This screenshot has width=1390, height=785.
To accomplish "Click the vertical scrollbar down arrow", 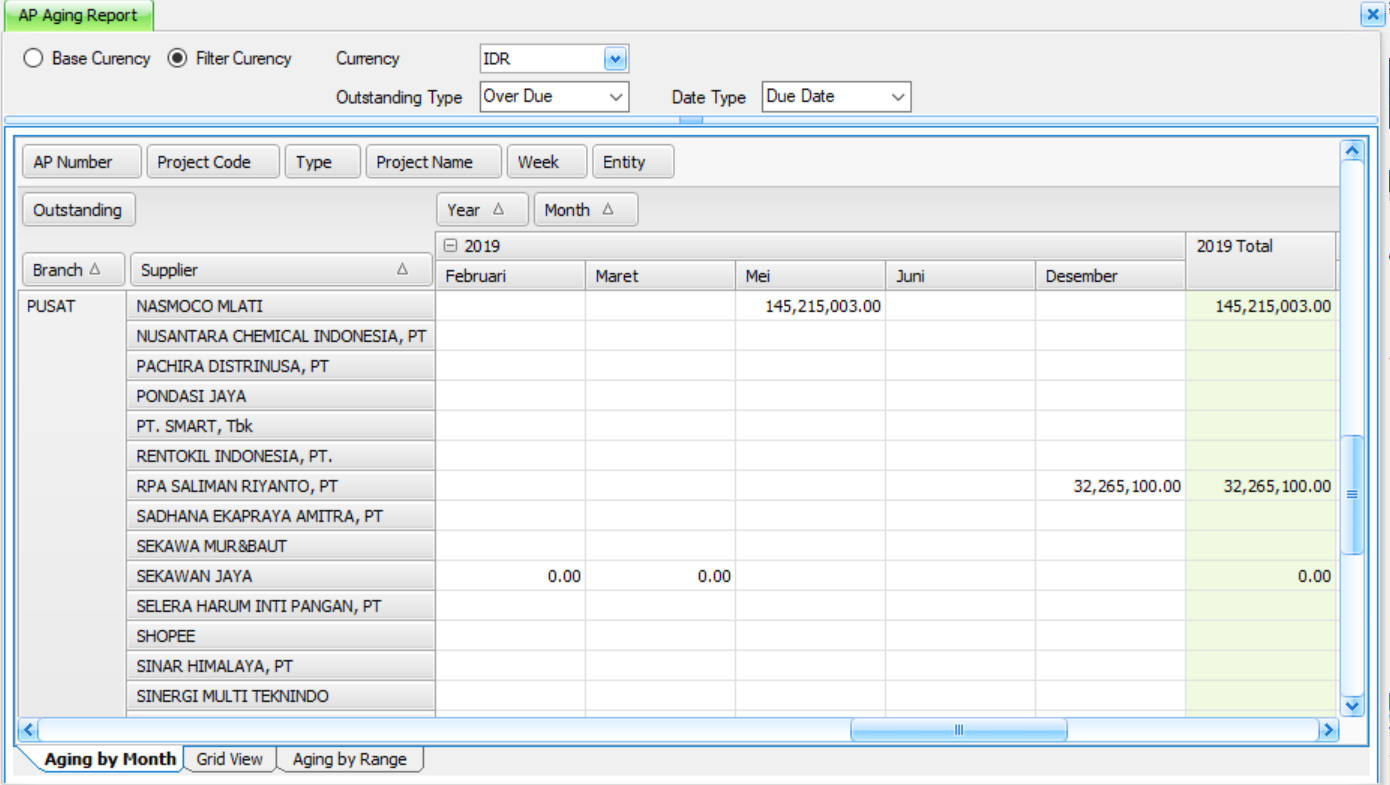I will point(1352,706).
